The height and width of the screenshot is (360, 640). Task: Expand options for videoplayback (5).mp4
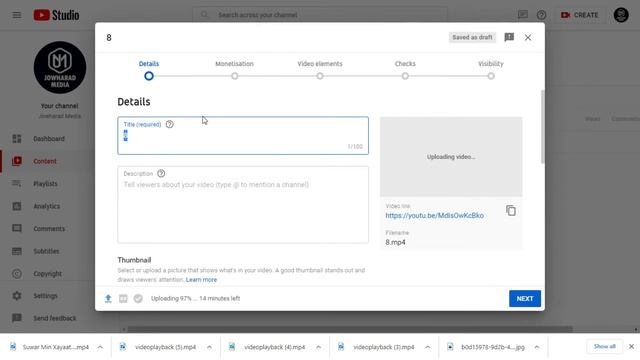click(209, 347)
